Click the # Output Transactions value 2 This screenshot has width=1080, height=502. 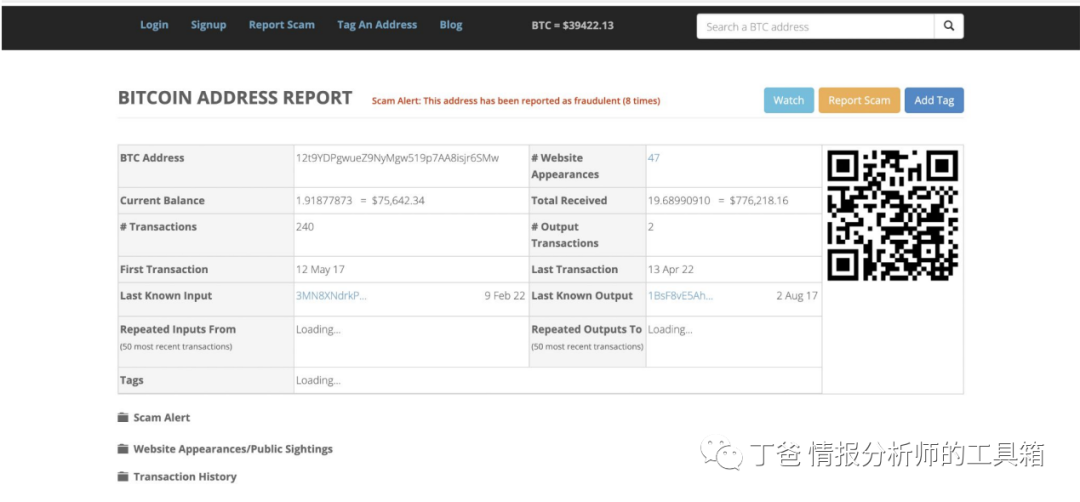[x=651, y=227]
